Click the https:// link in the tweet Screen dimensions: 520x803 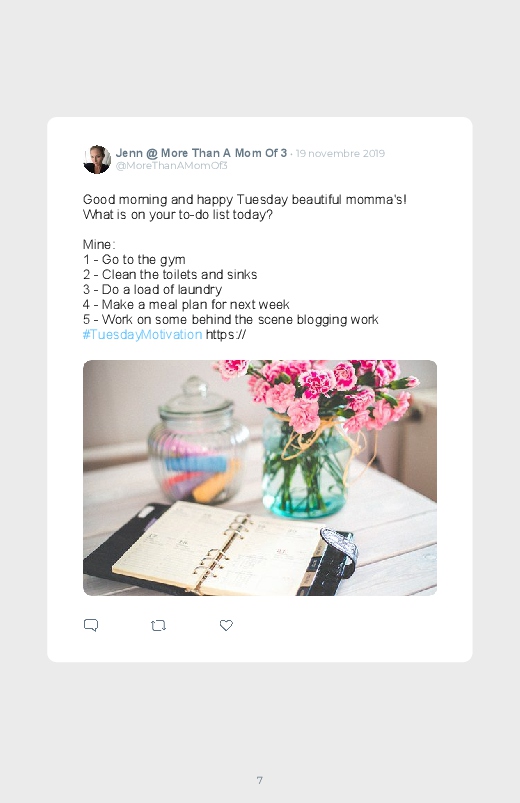click(226, 335)
